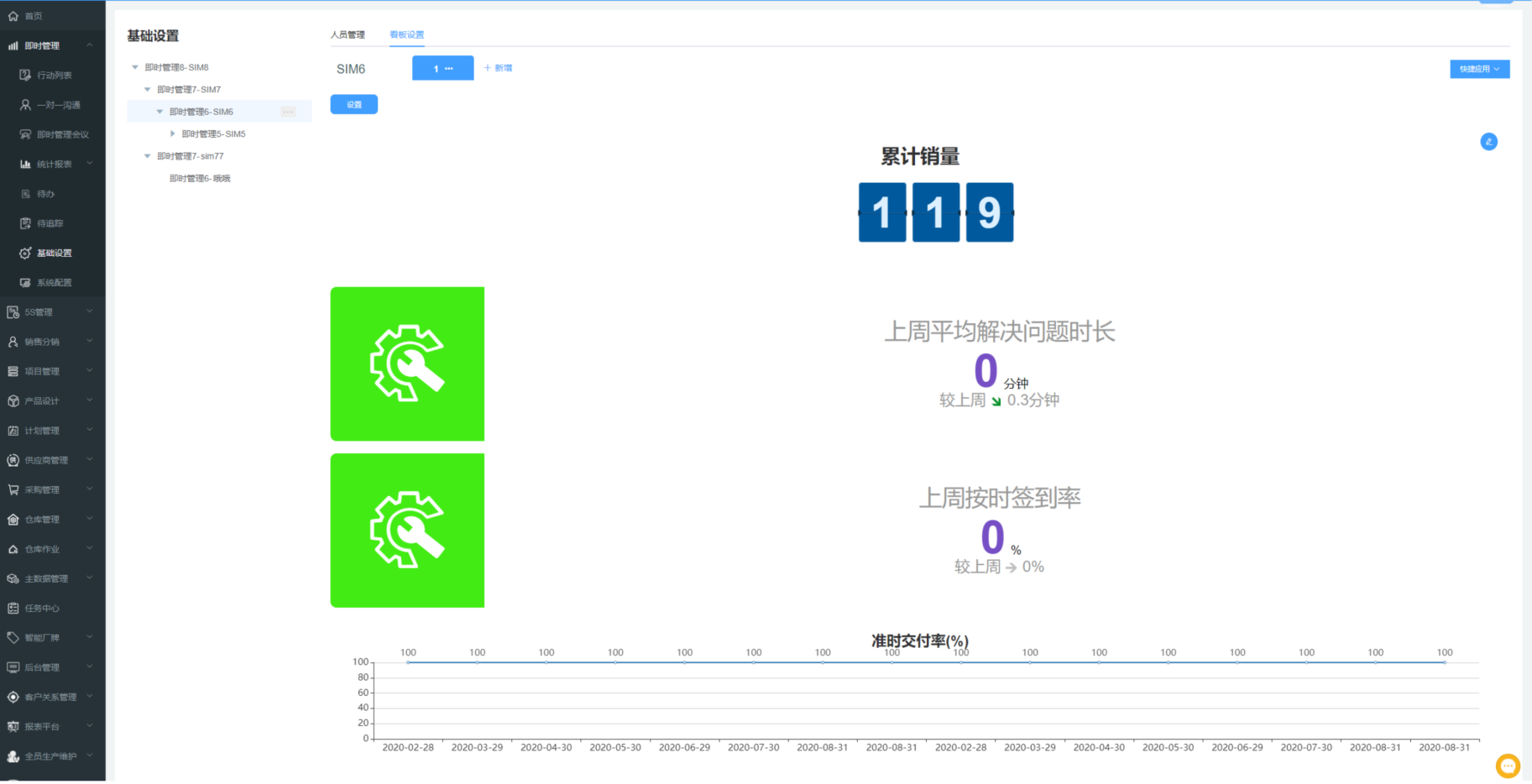Image resolution: width=1532 pixels, height=784 pixels.
Task: Collapse the 即时管理8-SIM8 tree node
Action: coord(135,67)
